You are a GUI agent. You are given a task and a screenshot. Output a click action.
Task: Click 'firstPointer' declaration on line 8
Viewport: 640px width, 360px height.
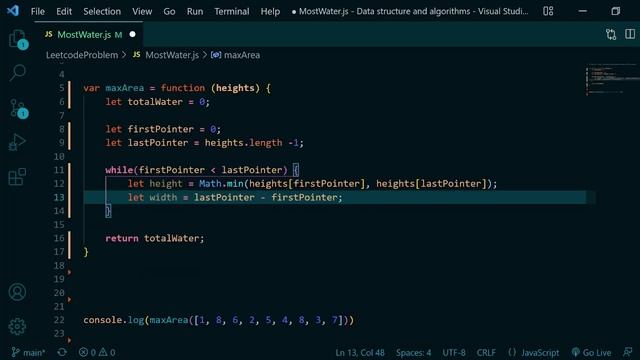pos(160,129)
